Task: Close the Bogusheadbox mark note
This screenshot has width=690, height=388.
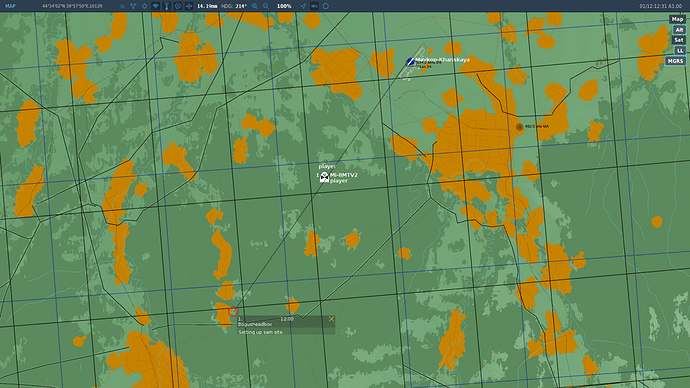Action: click(x=331, y=319)
